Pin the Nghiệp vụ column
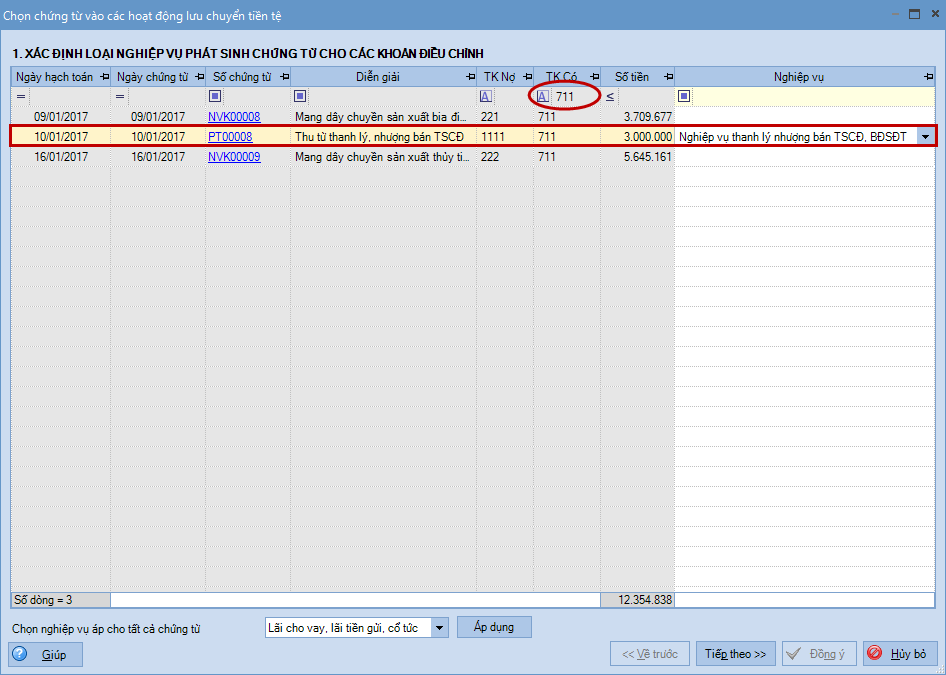The width and height of the screenshot is (946, 675). coord(928,77)
